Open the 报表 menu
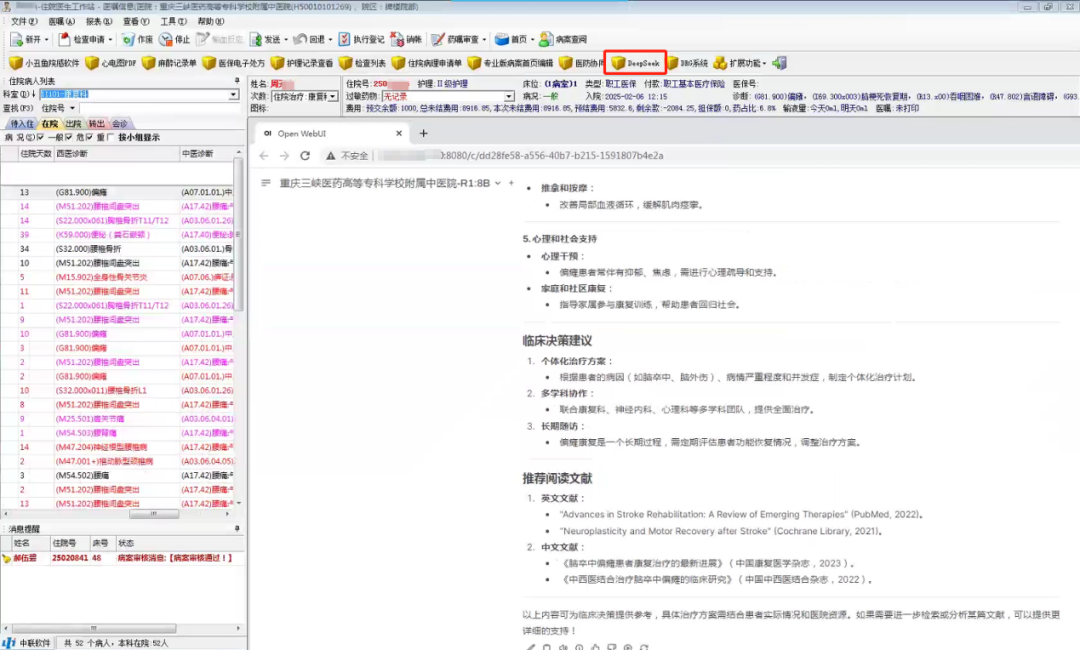 pos(98,21)
